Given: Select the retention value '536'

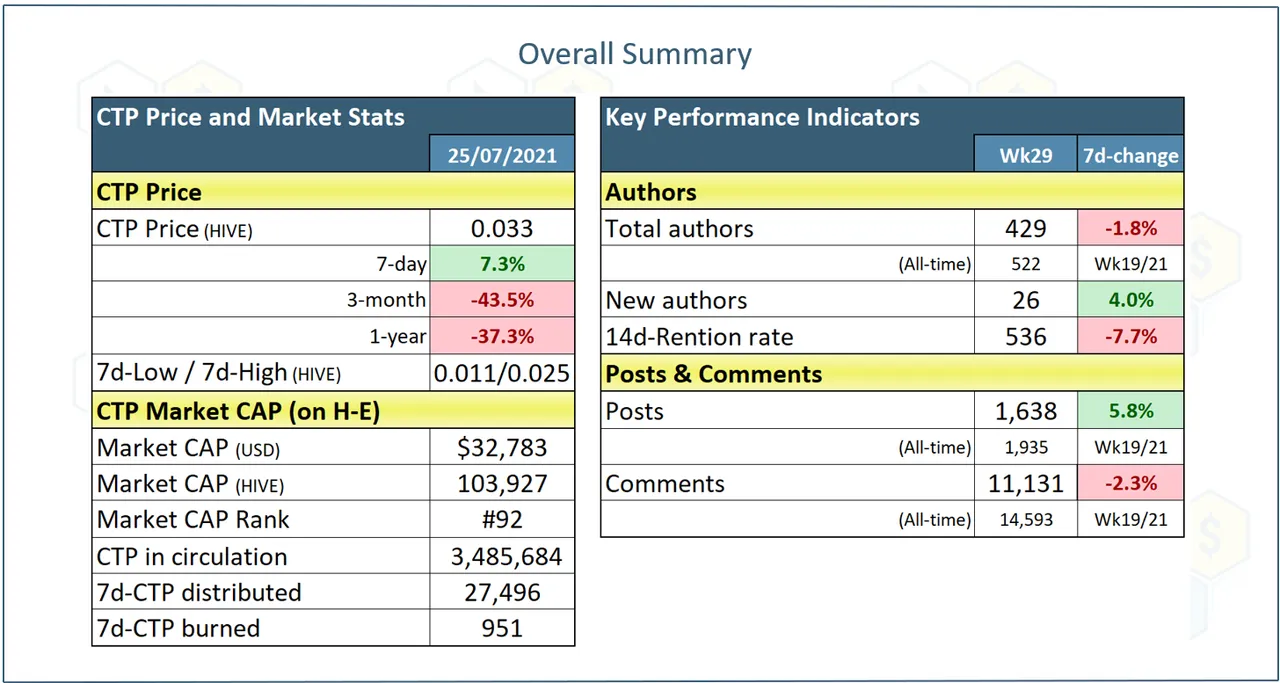Looking at the screenshot, I should click(x=1025, y=337).
